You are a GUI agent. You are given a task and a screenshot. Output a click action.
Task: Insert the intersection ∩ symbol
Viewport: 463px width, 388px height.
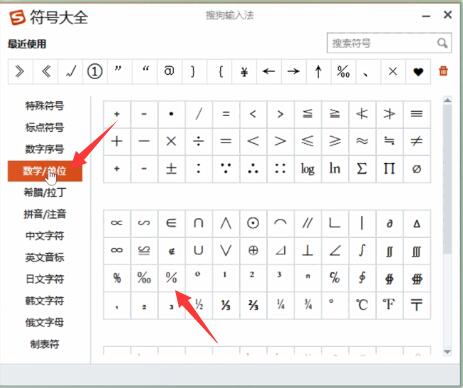pos(199,223)
